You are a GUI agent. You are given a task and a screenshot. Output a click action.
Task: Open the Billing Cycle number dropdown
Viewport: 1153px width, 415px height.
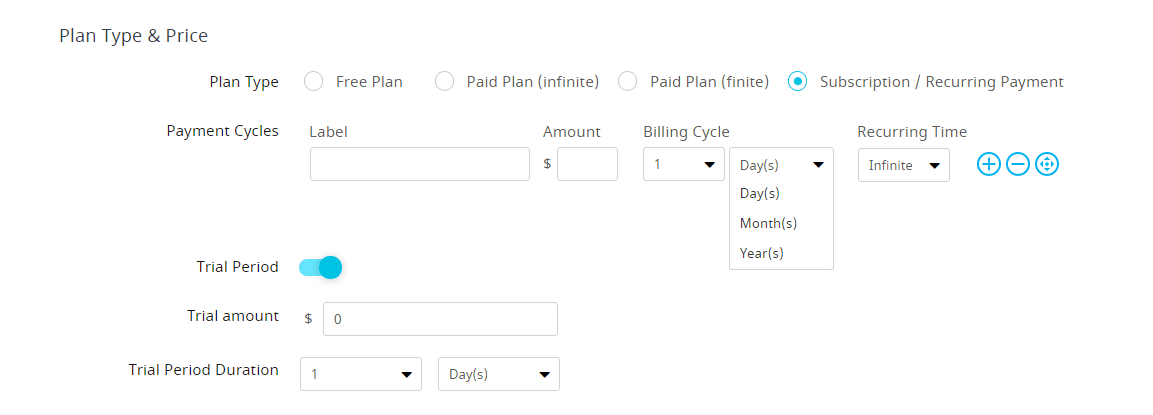pyautogui.click(x=684, y=164)
